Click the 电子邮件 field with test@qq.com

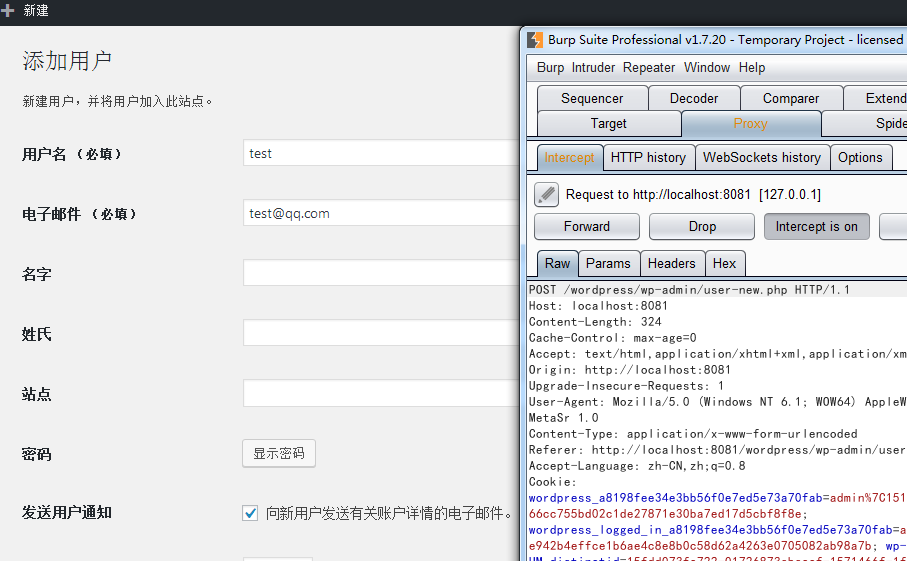point(381,213)
